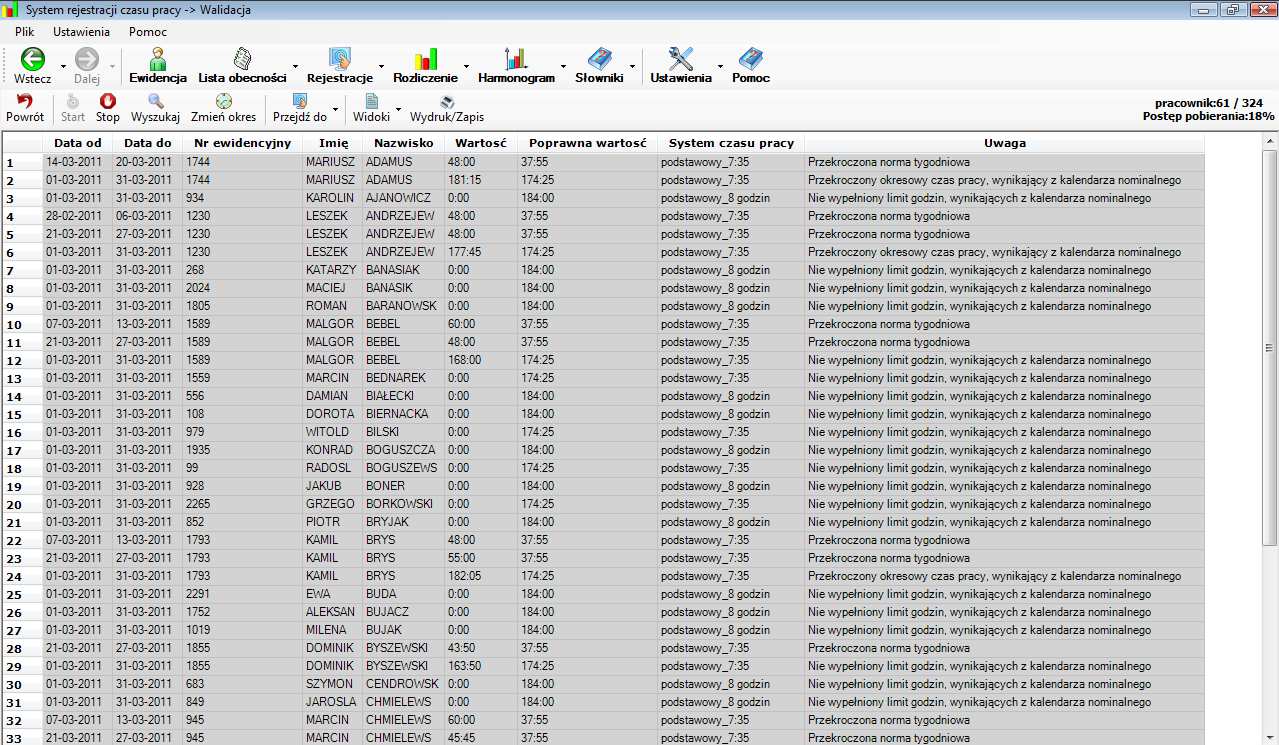Open Widoki views
1279x745 pixels.
click(x=371, y=108)
